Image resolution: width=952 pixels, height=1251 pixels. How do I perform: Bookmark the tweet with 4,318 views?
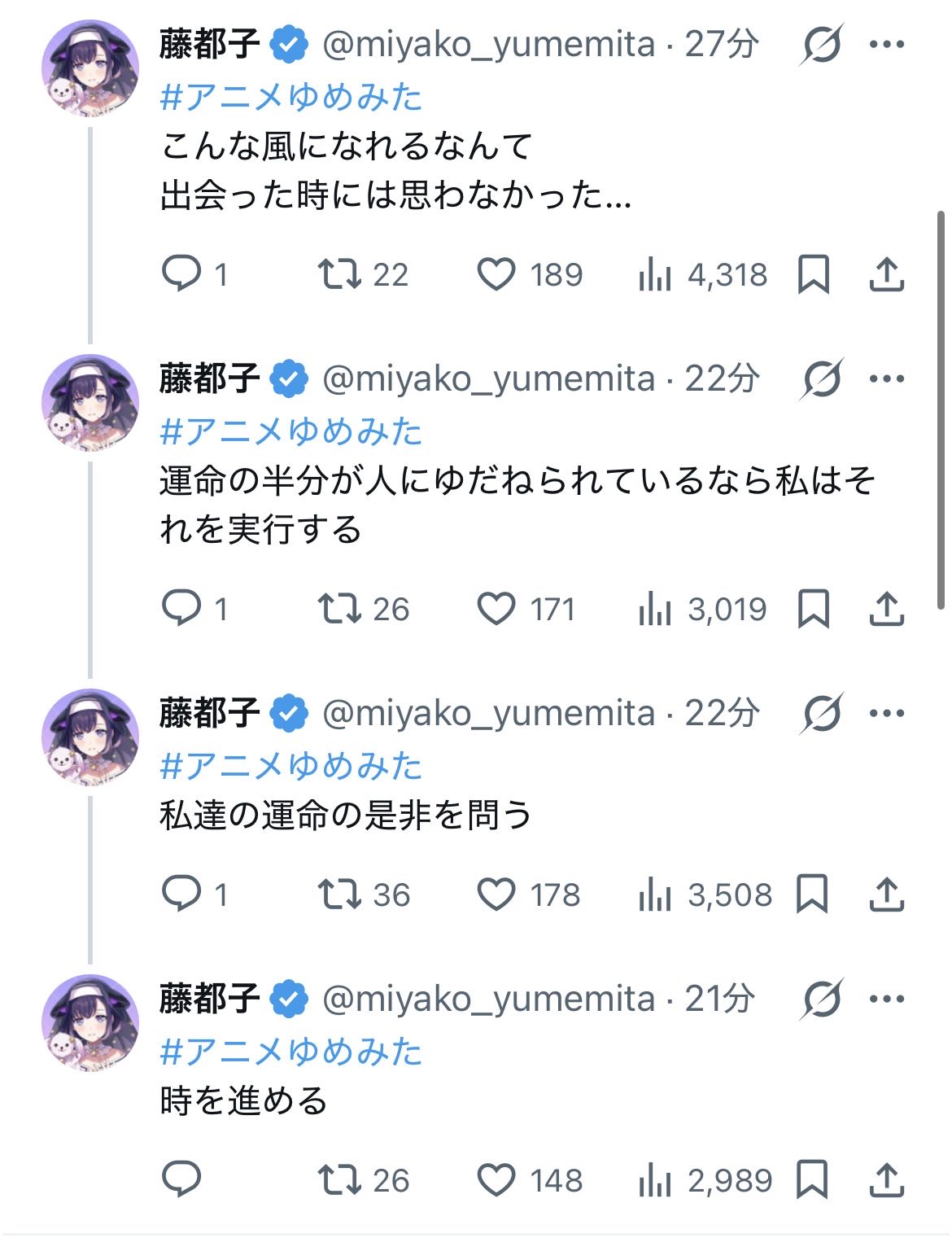coord(814,274)
